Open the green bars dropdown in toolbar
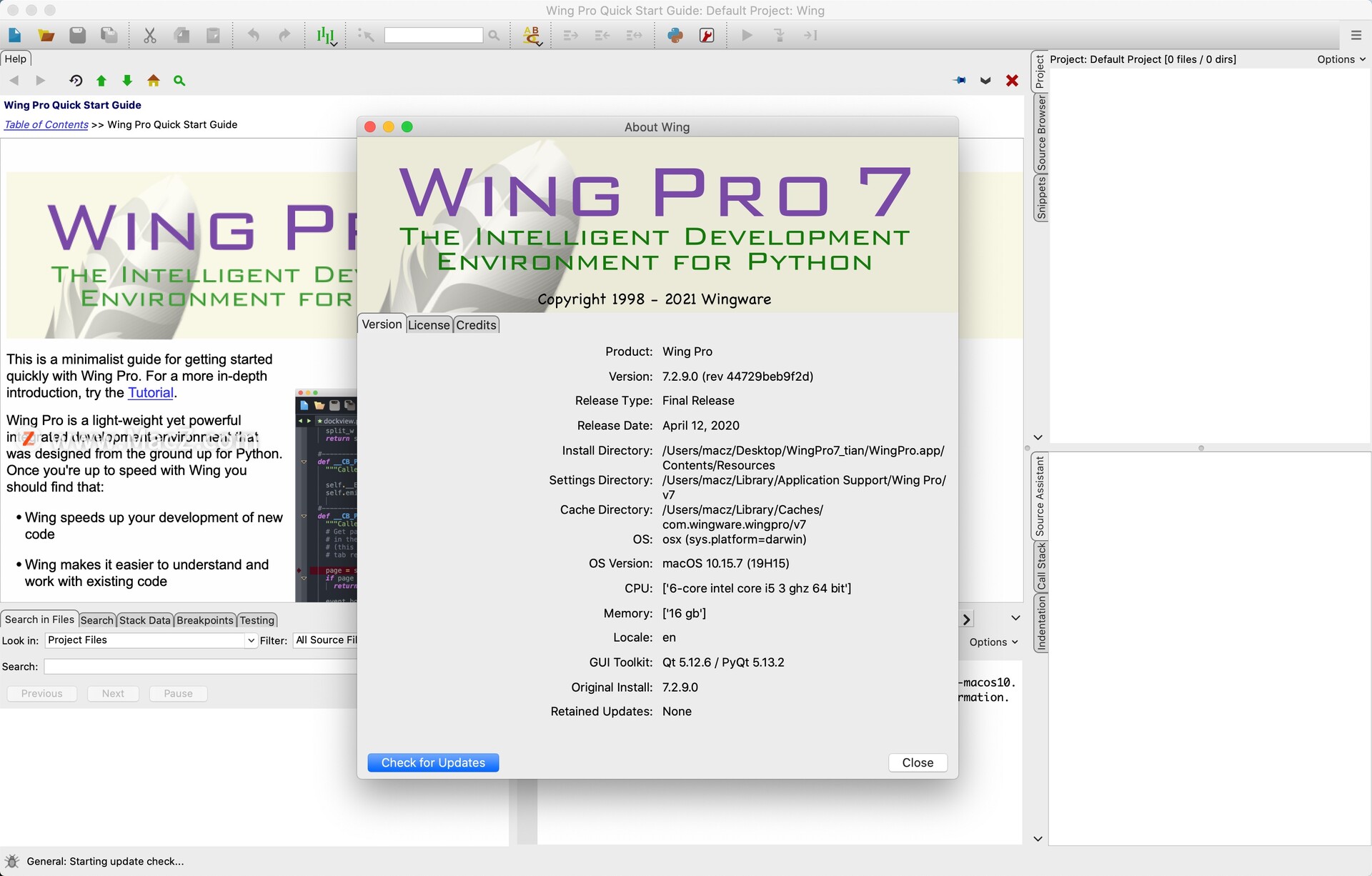This screenshot has height=876, width=1372. pos(327,36)
